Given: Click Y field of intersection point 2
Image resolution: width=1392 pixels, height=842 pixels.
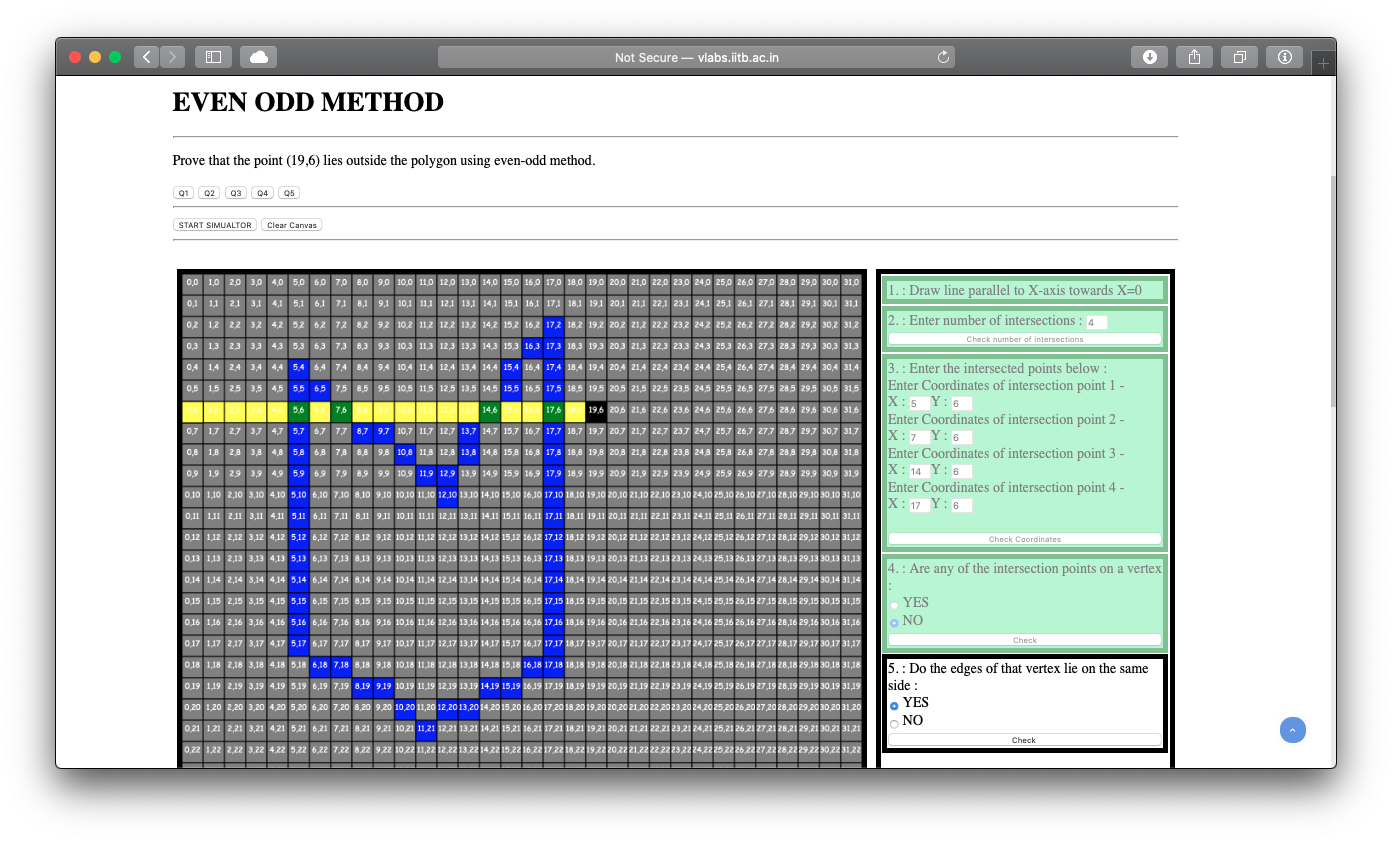Looking at the screenshot, I should pos(961,438).
